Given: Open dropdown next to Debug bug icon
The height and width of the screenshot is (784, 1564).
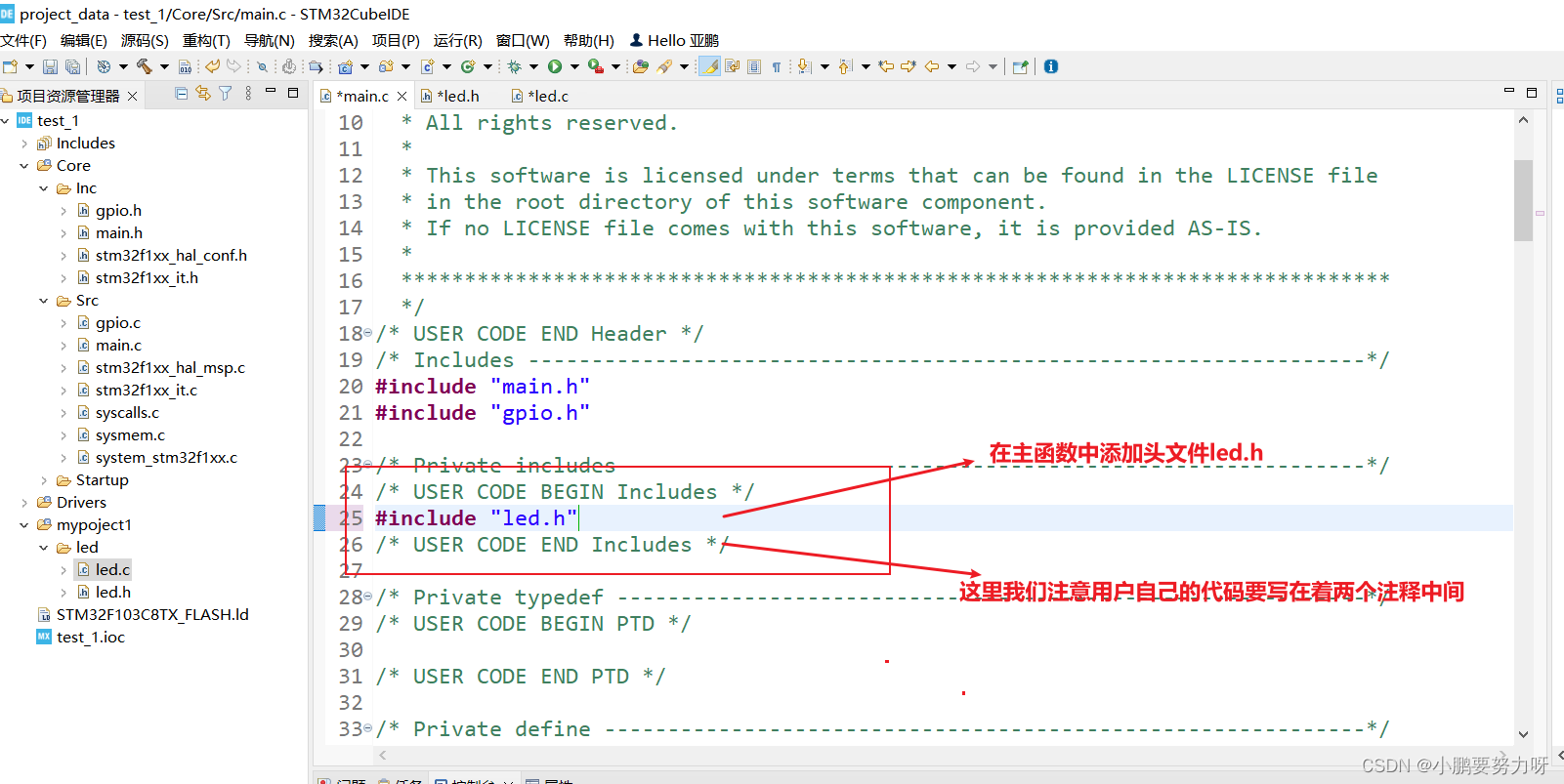Looking at the screenshot, I should (x=533, y=66).
